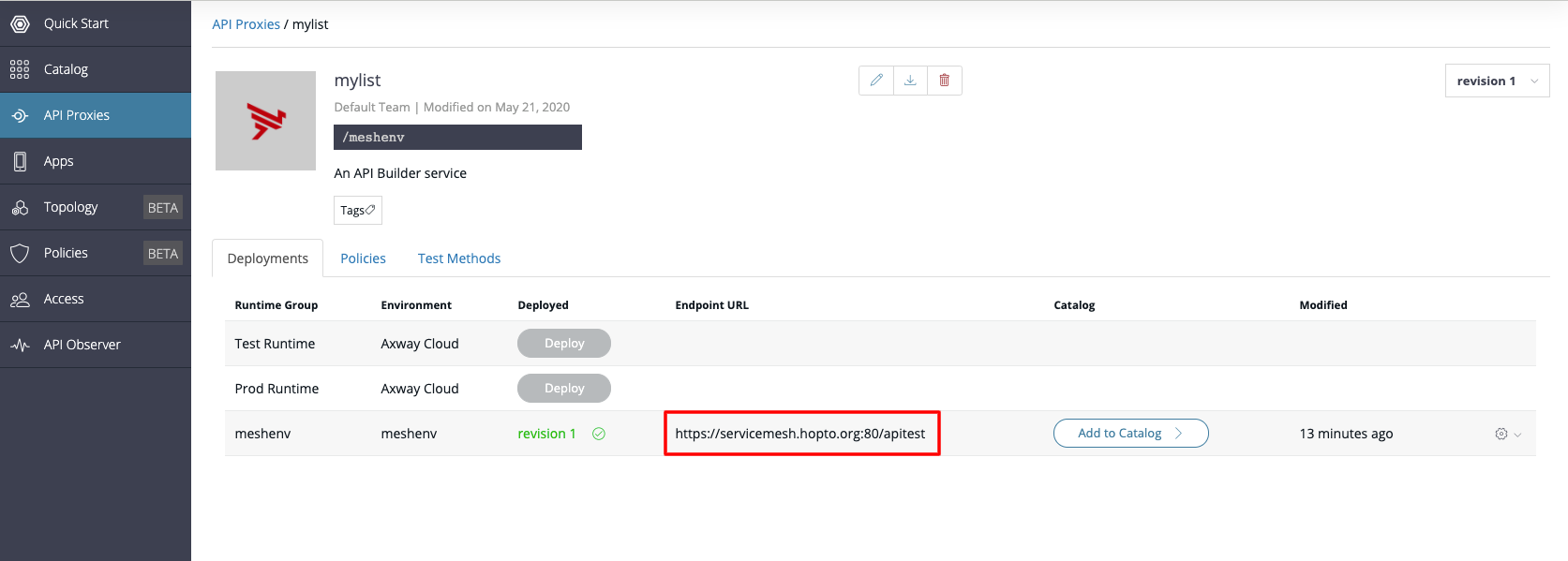Click the Endpoint URL column header
The width and height of the screenshot is (1568, 561).
[x=711, y=305]
